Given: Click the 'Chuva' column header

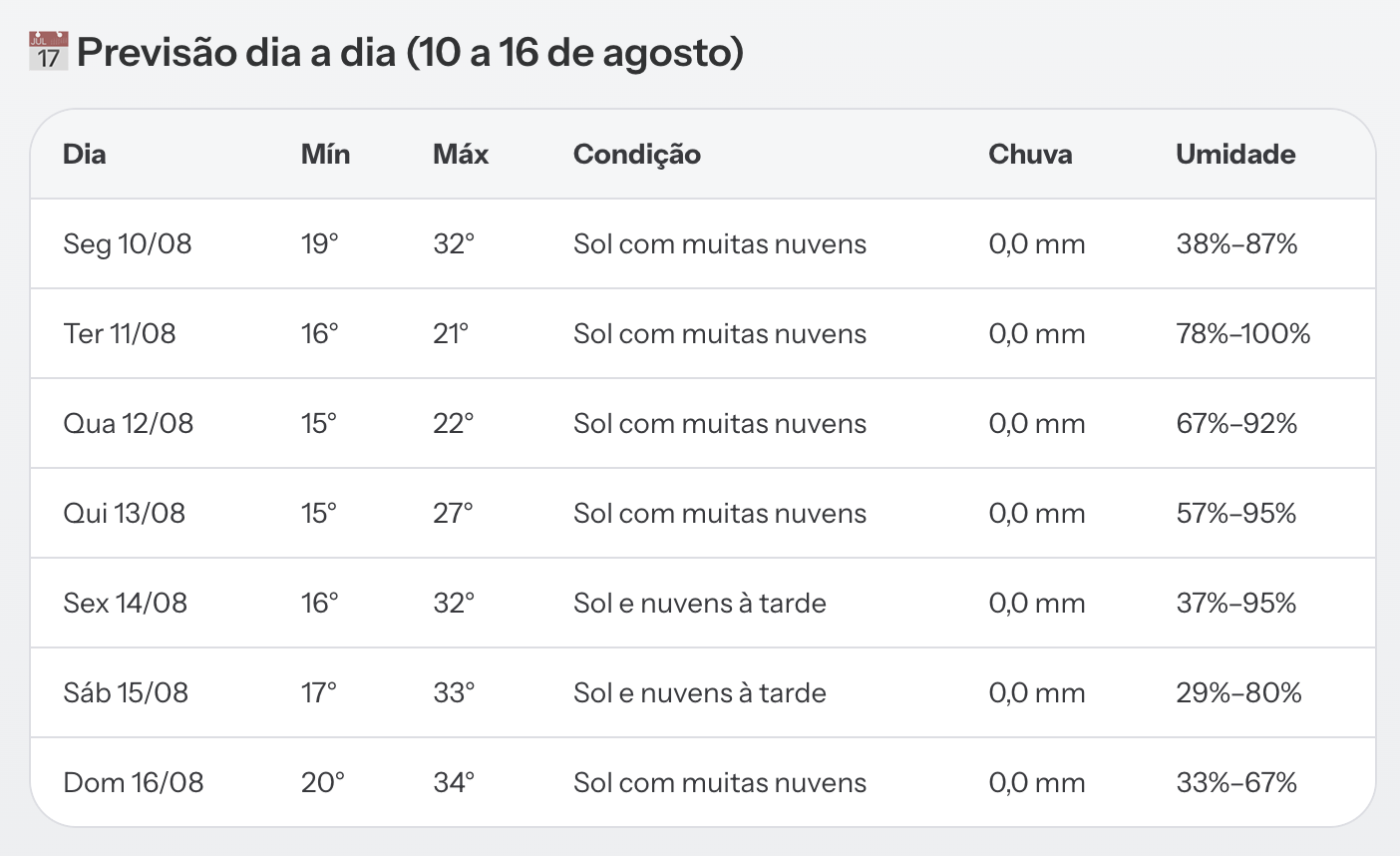Looking at the screenshot, I should coord(1031,154).
